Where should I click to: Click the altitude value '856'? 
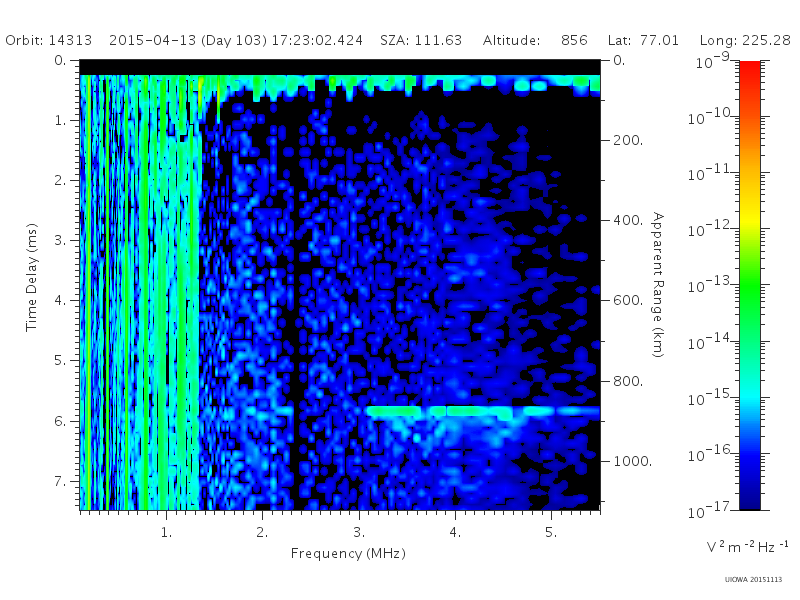tap(574, 40)
